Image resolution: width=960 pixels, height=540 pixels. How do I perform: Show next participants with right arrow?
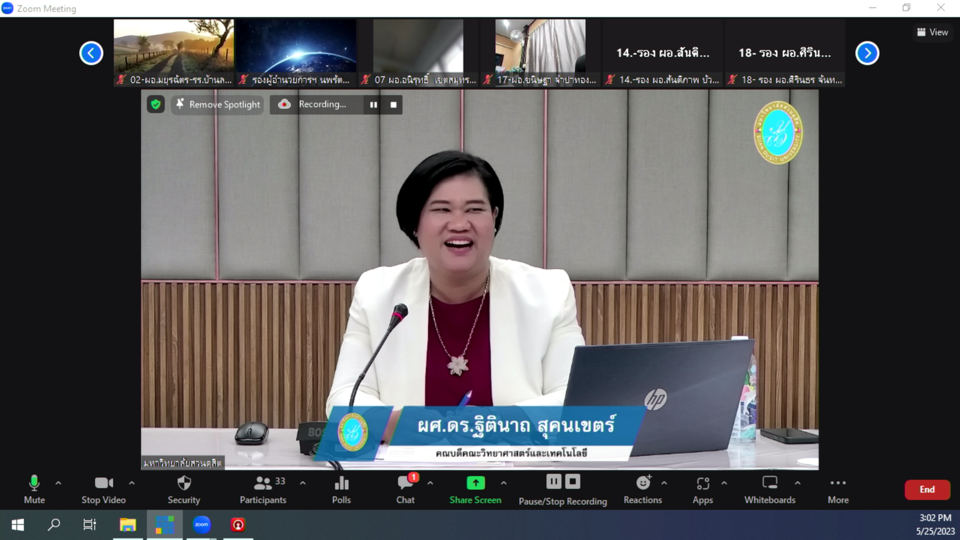tap(867, 53)
